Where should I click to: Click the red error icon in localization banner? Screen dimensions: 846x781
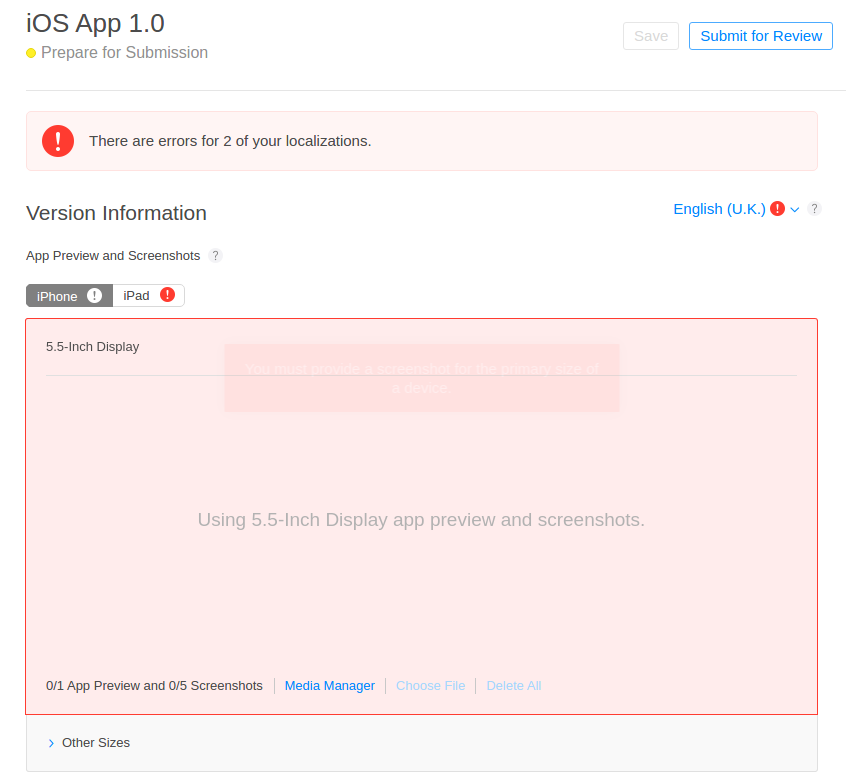point(58,141)
